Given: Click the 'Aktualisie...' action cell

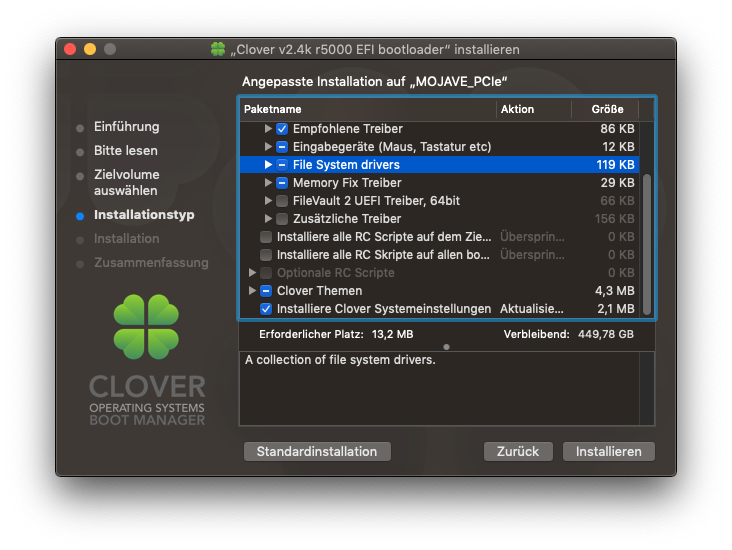Looking at the screenshot, I should pos(532,309).
